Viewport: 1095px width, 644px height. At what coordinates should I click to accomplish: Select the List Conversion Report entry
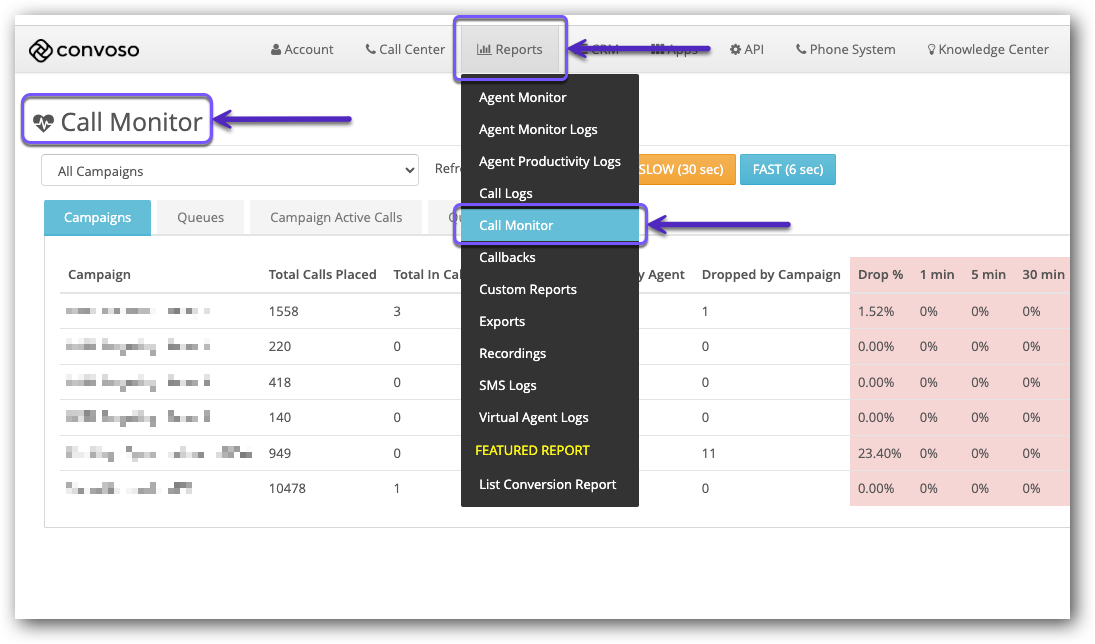tap(547, 484)
